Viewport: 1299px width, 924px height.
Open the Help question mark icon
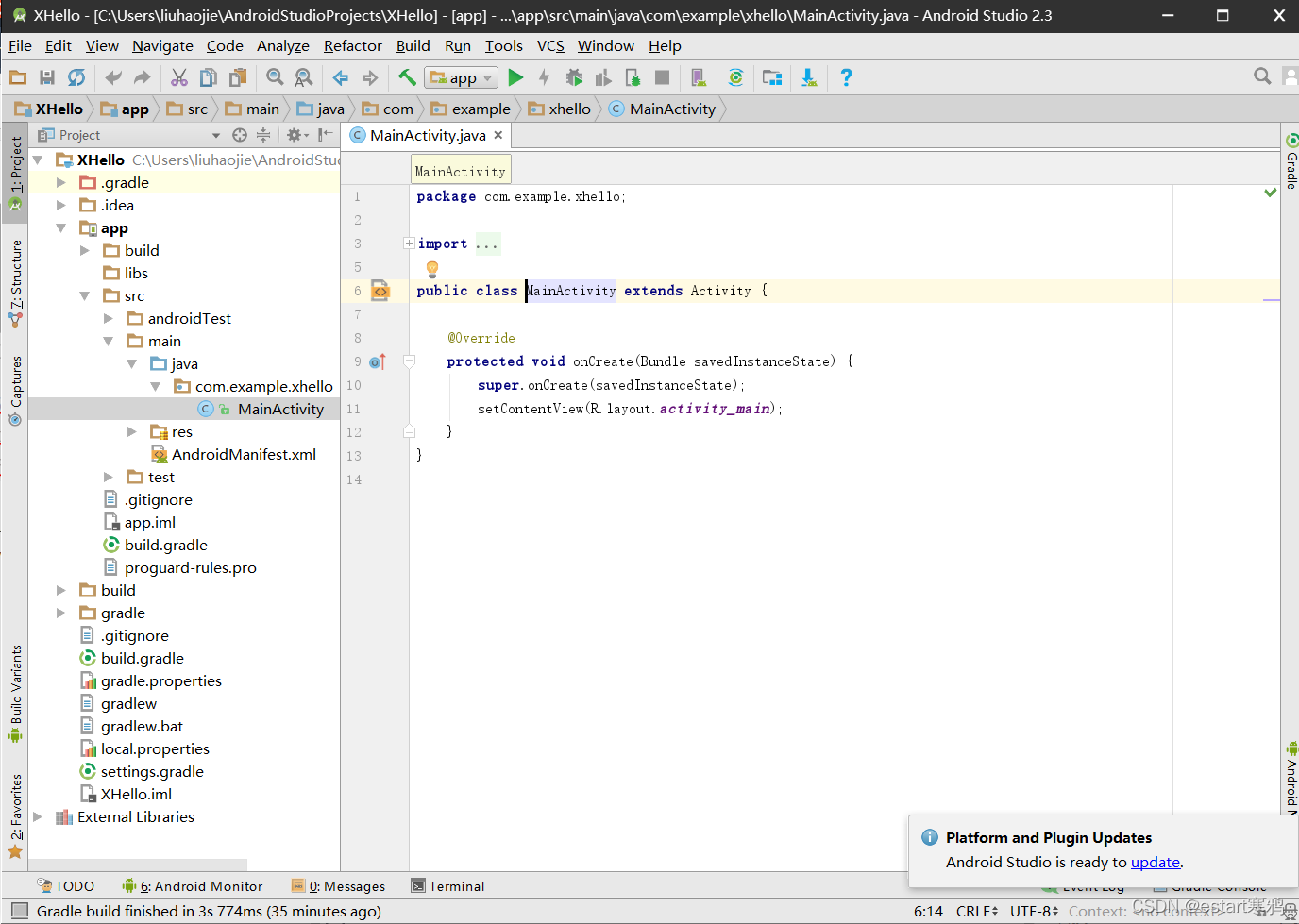tap(846, 78)
